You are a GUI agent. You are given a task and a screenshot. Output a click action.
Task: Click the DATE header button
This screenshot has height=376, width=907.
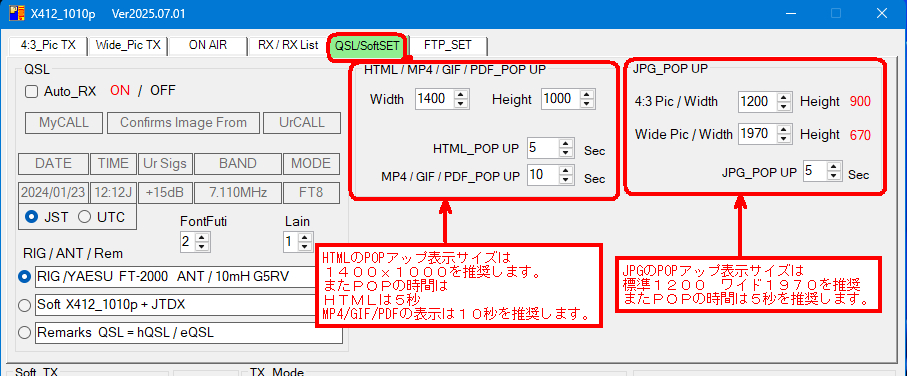[x=54, y=164]
